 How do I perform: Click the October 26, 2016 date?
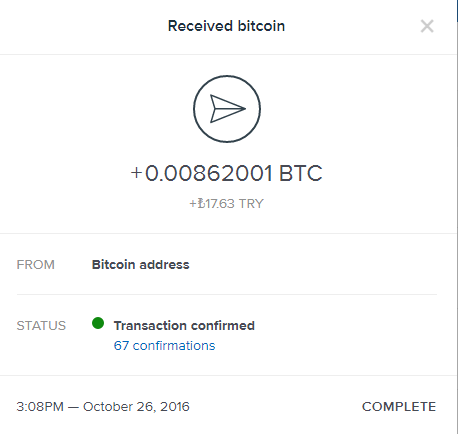click(x=136, y=407)
